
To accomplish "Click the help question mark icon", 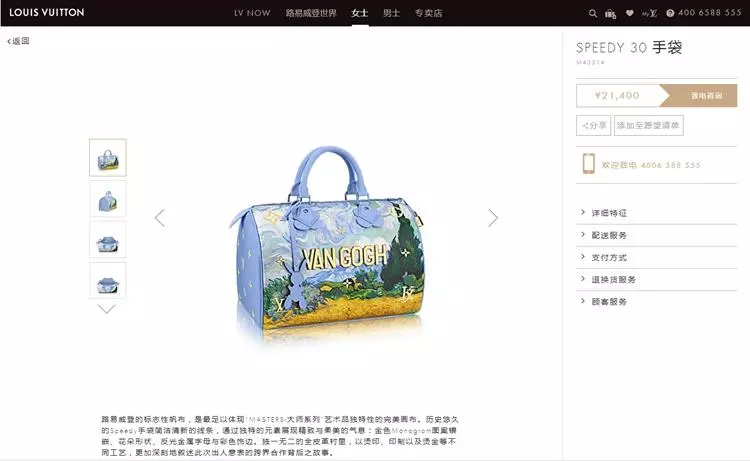I will pyautogui.click(x=670, y=13).
